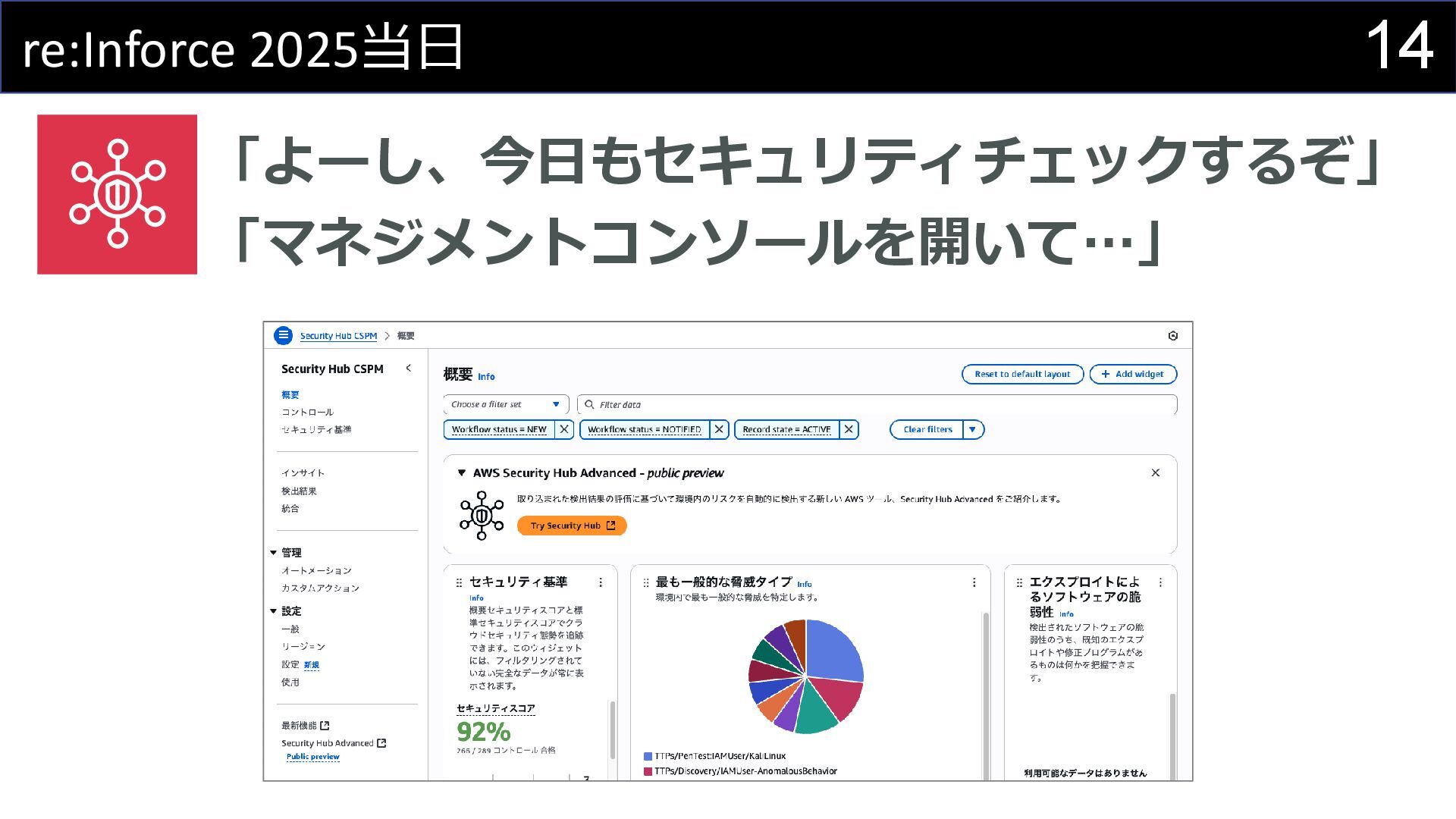Open the hamburger navigation menu icon
1456x819 pixels.
click(283, 335)
